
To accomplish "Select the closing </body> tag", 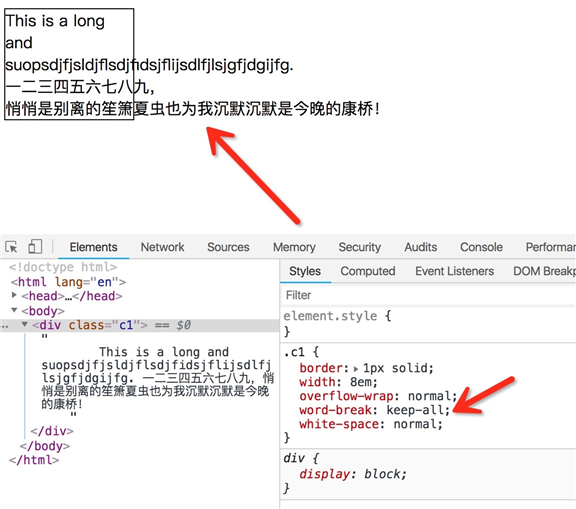I will [x=45, y=446].
